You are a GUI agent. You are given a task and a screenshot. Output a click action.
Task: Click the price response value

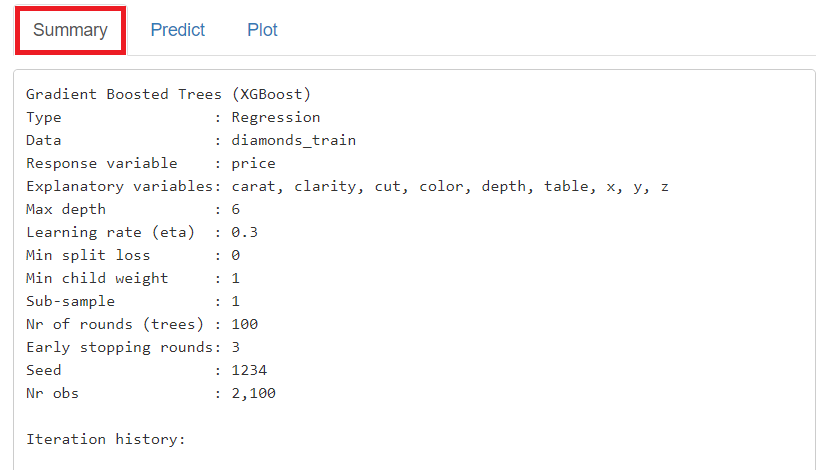pyautogui.click(x=253, y=163)
